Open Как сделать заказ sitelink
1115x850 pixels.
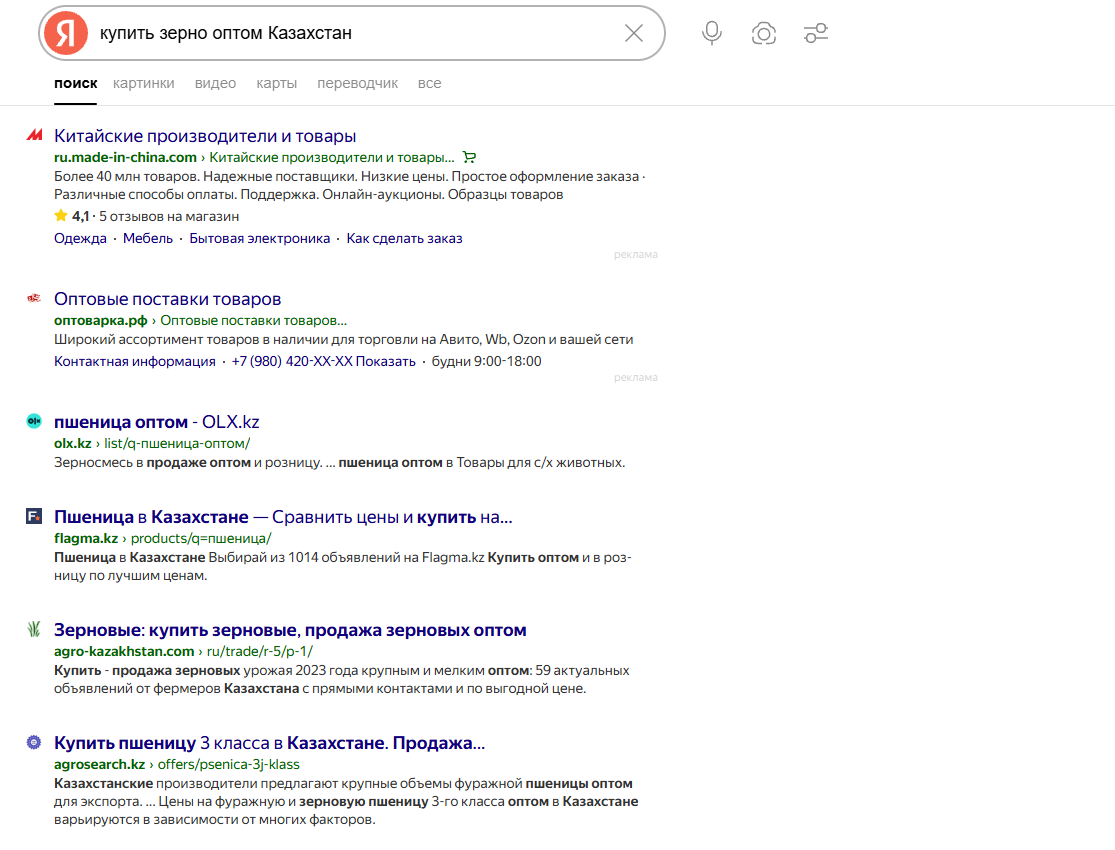coord(405,238)
